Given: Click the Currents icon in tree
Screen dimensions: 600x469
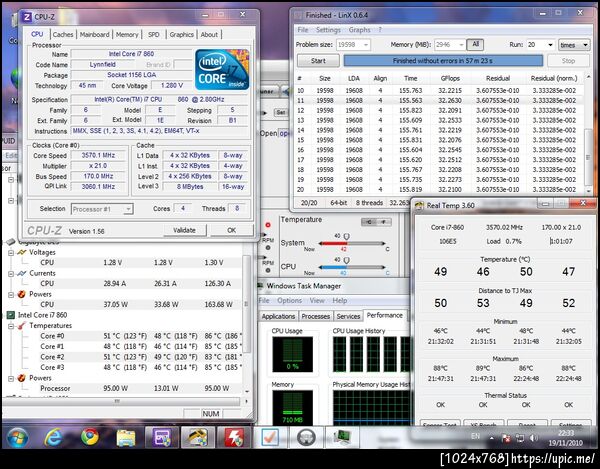Looking at the screenshot, I should point(22,273).
